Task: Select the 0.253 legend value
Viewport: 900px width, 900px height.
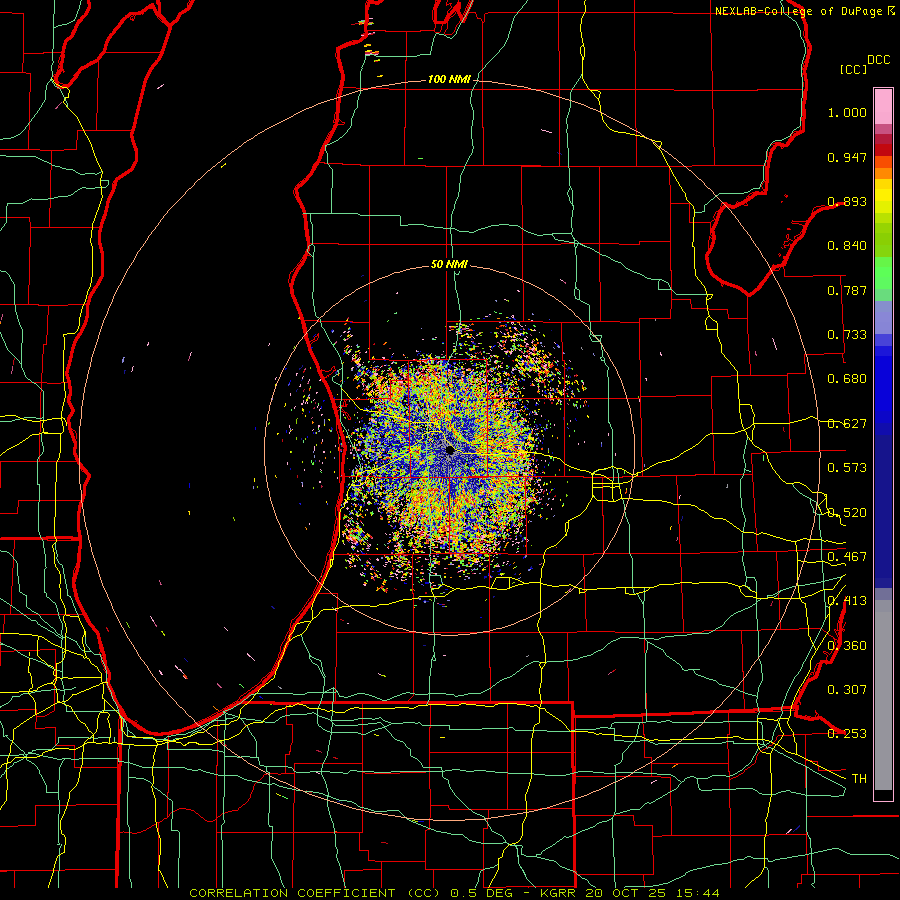Action: coord(847,734)
